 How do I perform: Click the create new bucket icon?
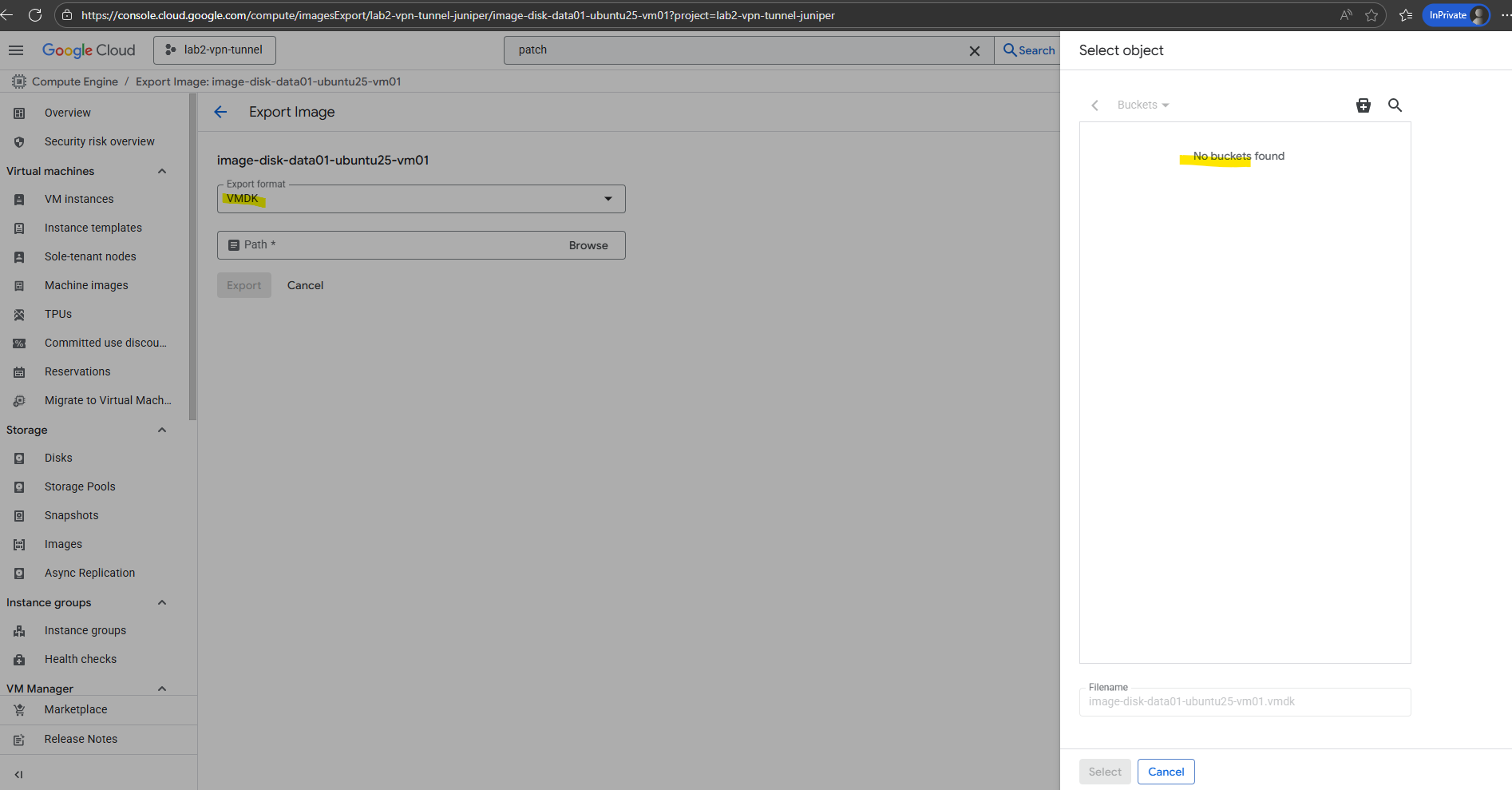(1364, 105)
